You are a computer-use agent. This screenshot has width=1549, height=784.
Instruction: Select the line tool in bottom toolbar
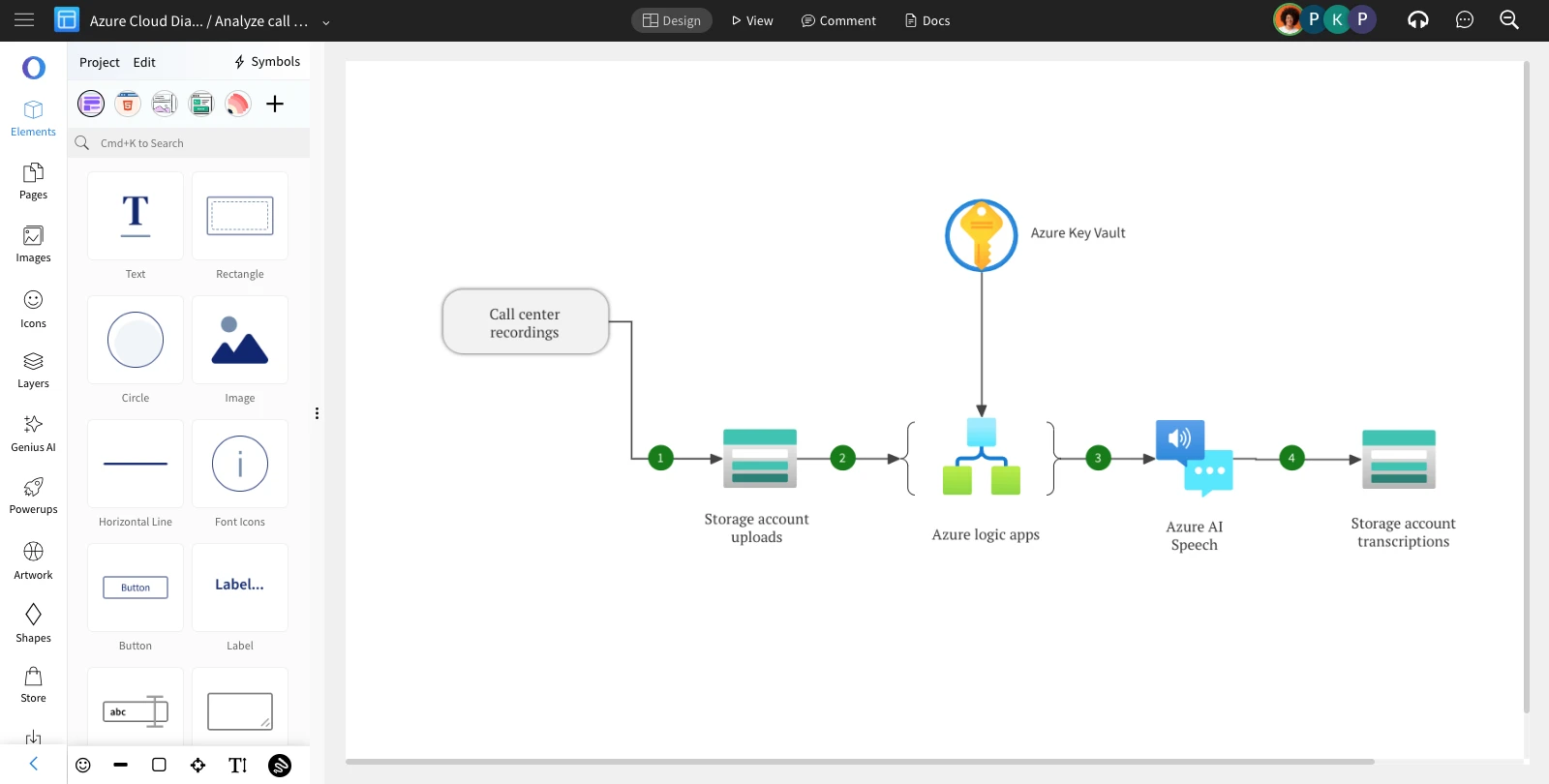pyautogui.click(x=121, y=766)
